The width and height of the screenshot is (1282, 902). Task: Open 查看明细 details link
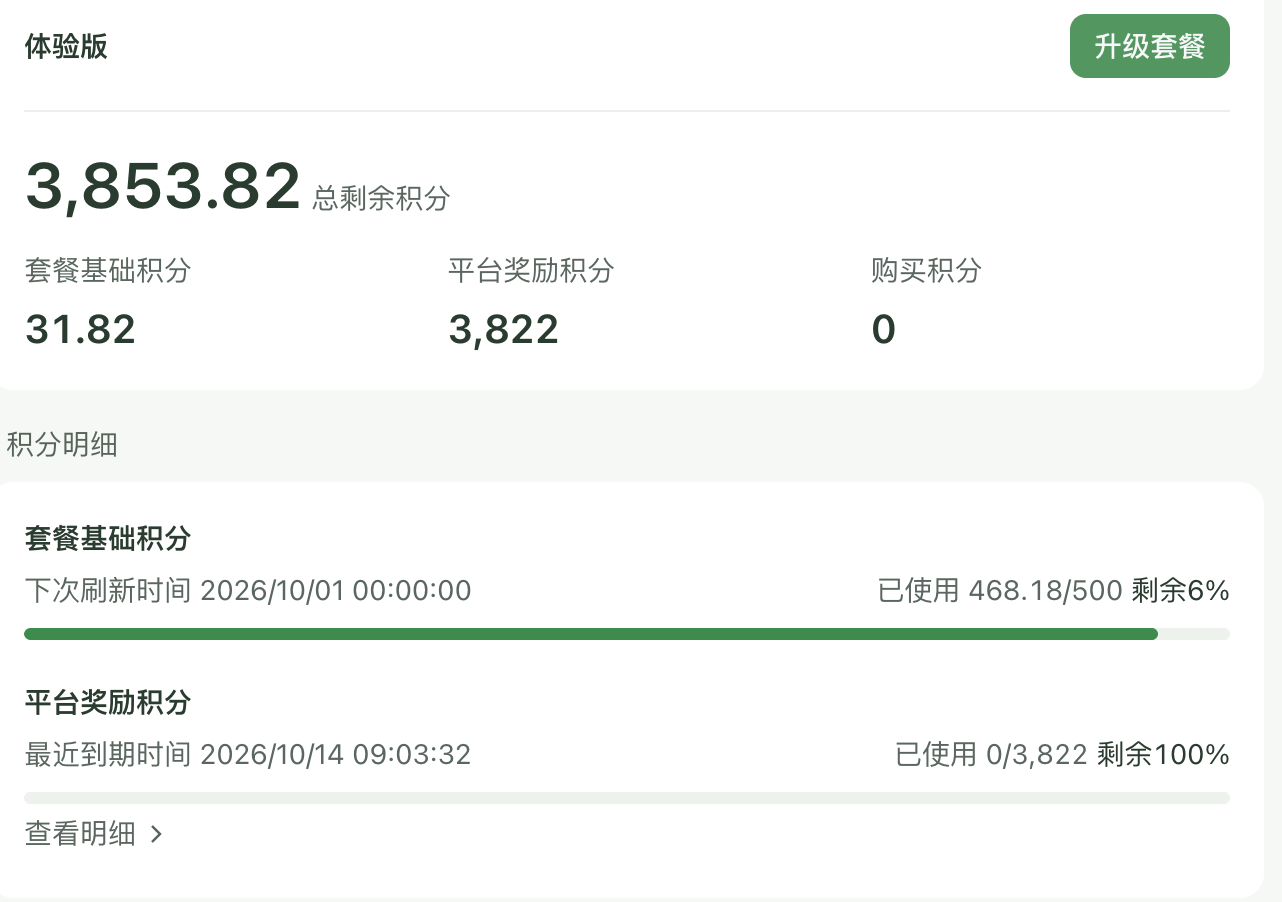(94, 834)
